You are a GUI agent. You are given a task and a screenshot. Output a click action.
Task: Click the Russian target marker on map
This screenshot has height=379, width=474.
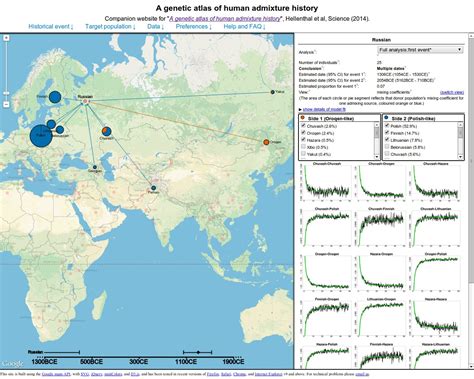[85, 101]
